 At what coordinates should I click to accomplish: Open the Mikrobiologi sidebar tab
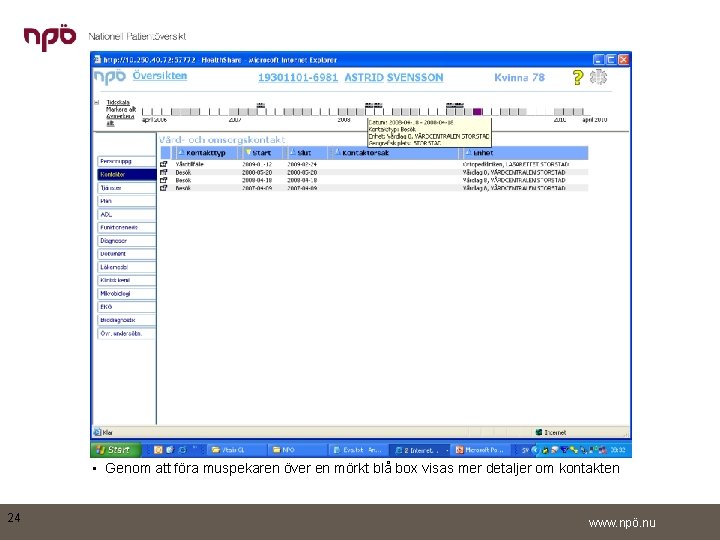tap(127, 293)
